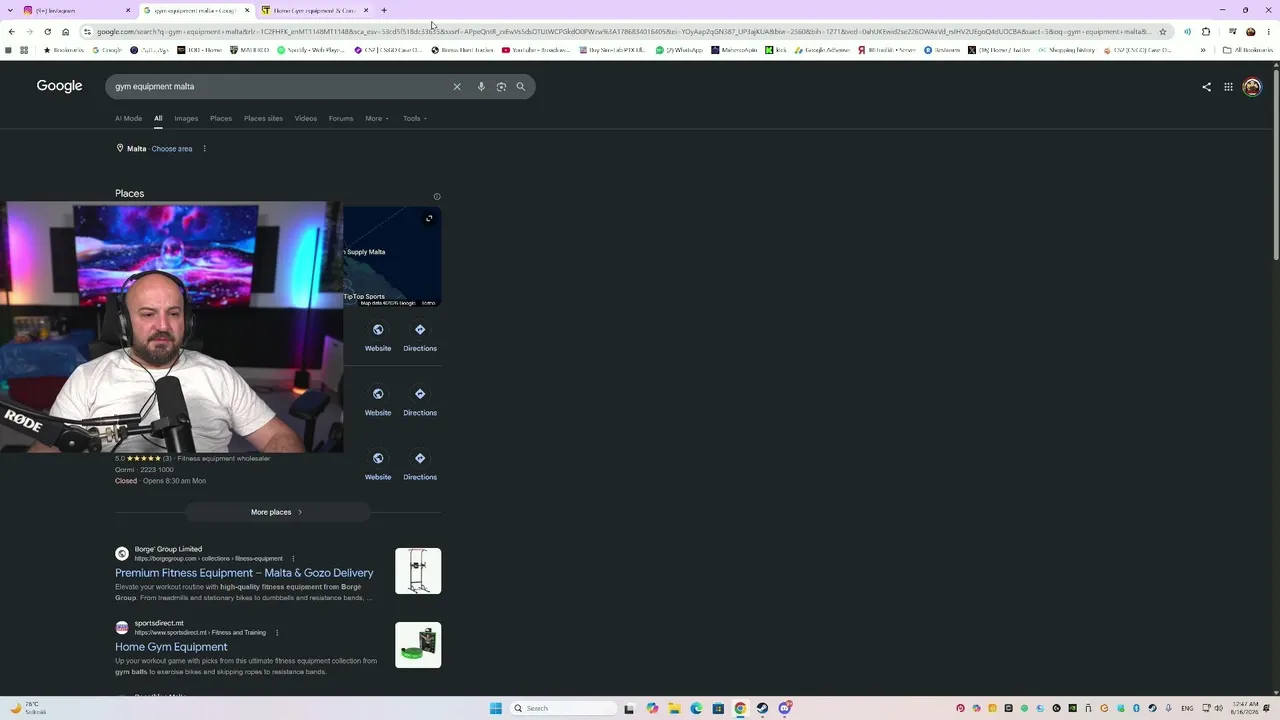The width and height of the screenshot is (1280, 720).
Task: Expand the More search filters dropdown
Action: click(x=377, y=119)
